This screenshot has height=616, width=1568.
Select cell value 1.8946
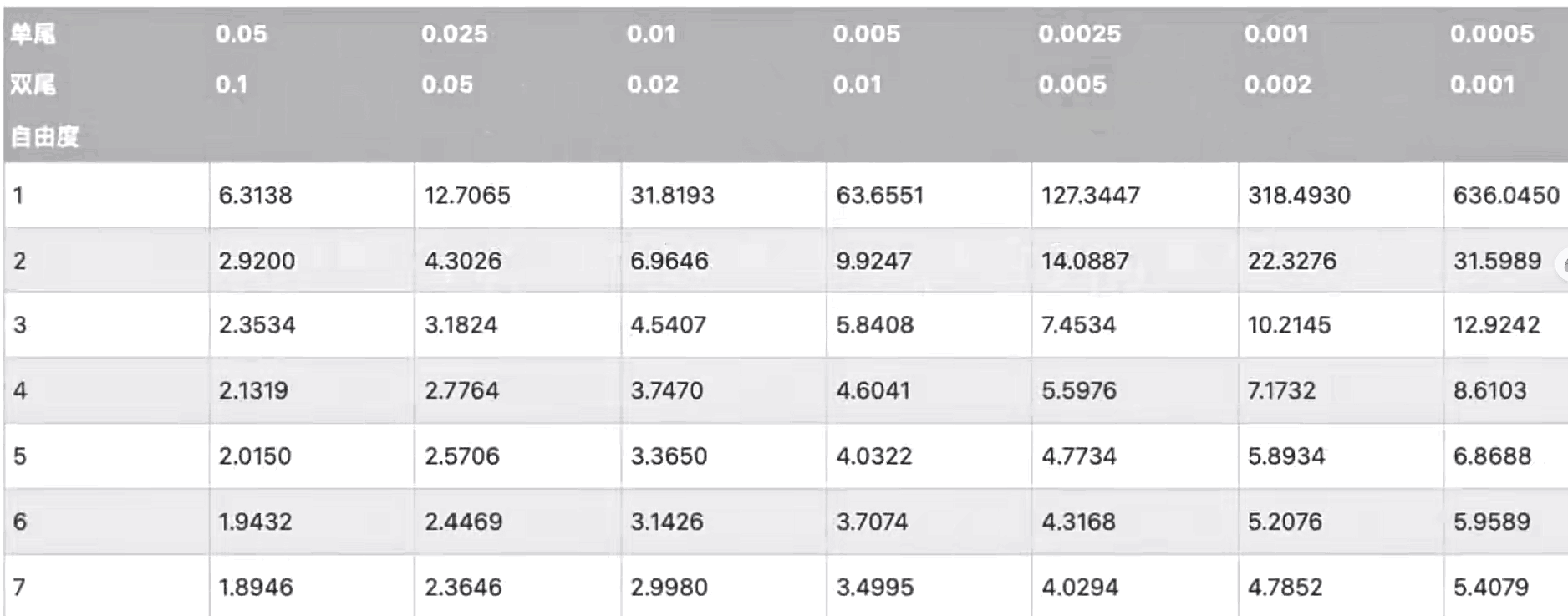[x=256, y=588]
